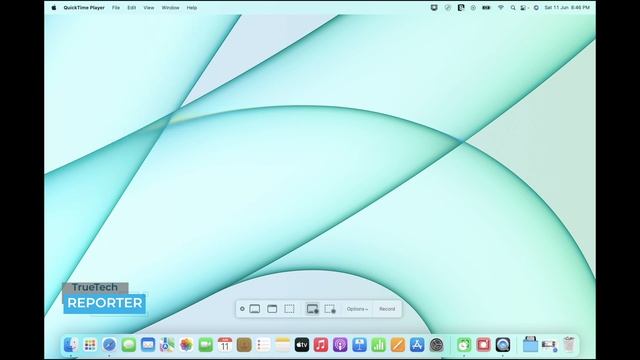Open the QuickTime Player menu
Image resolution: width=640 pixels, height=360 pixels.
click(84, 7)
